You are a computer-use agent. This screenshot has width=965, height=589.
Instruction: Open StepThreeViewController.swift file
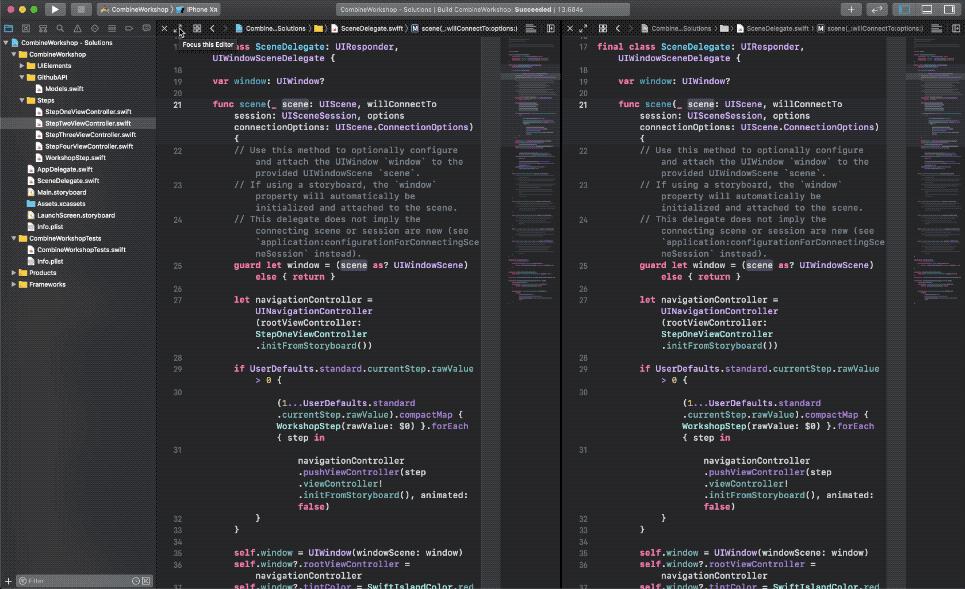coord(89,134)
